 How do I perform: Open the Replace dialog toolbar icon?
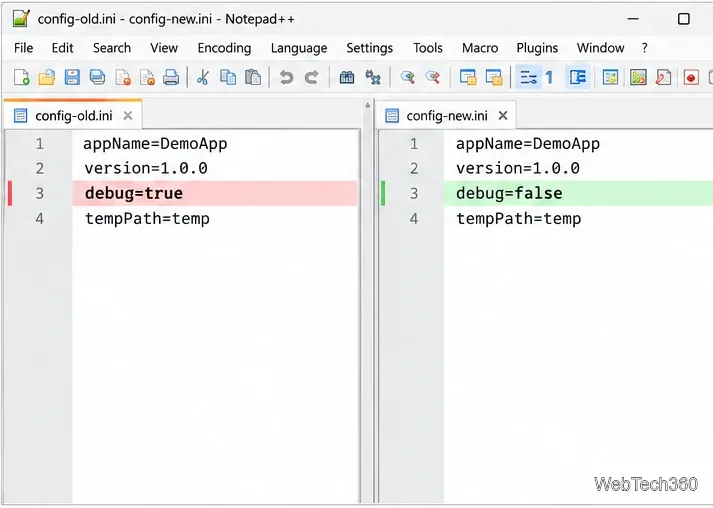(373, 77)
